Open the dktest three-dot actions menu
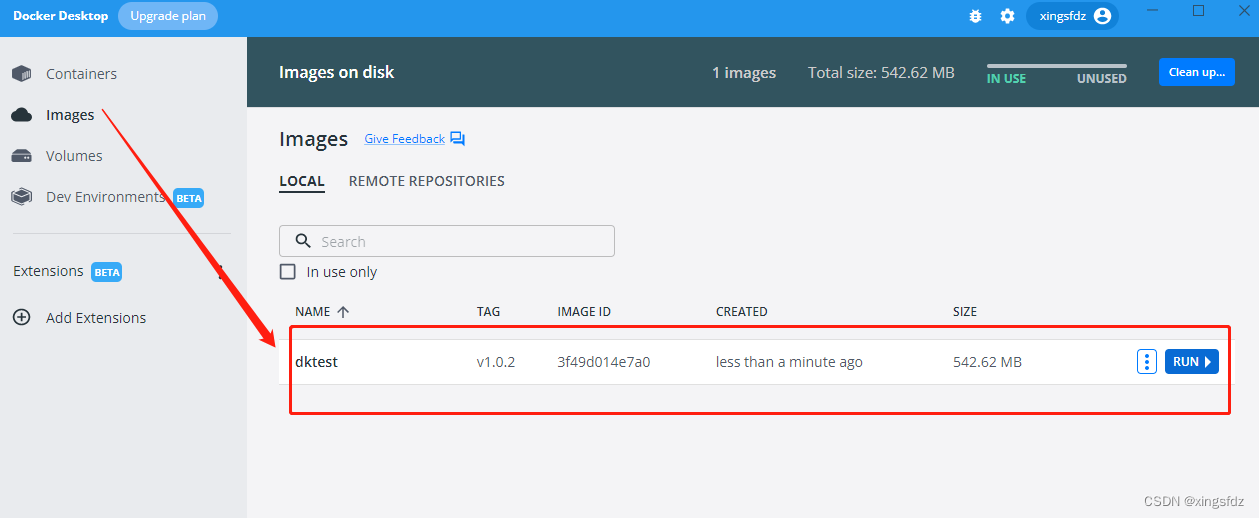This screenshot has height=518, width=1259. pos(1147,361)
